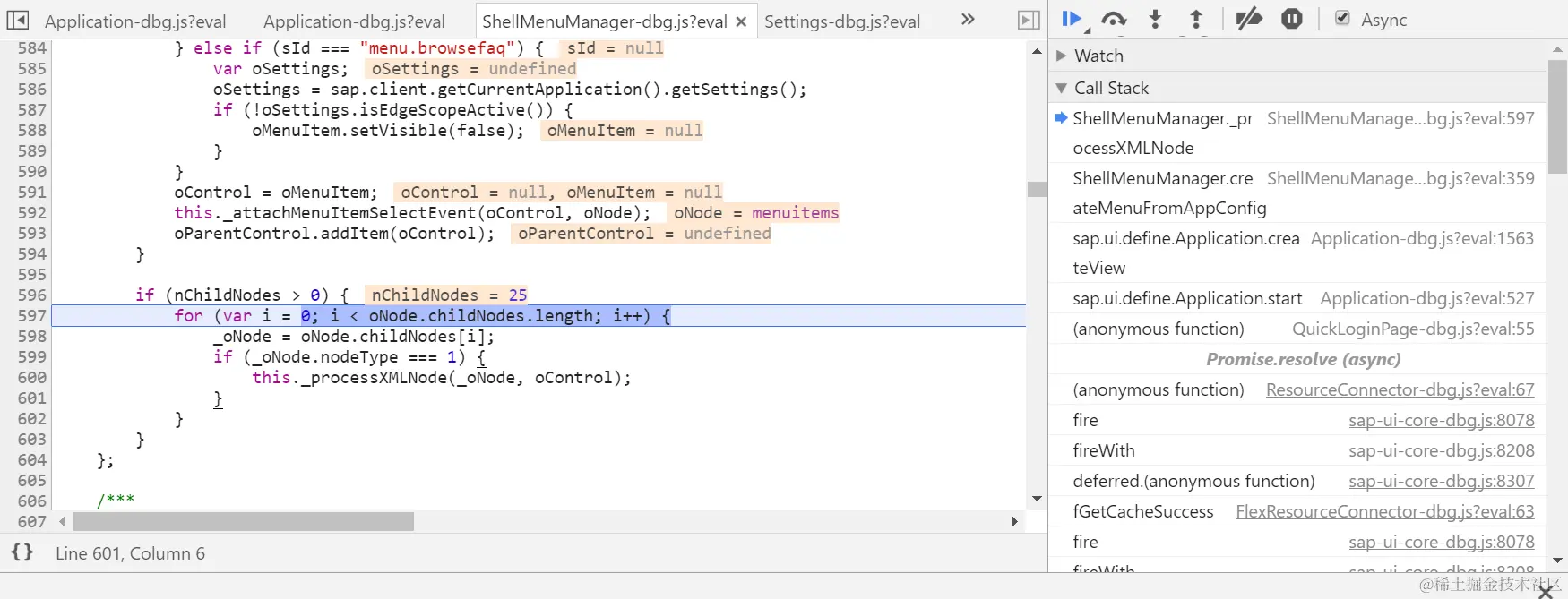The width and height of the screenshot is (1568, 599).
Task: Click the call stack panel scrollbar thumb
Action: coord(1557,116)
